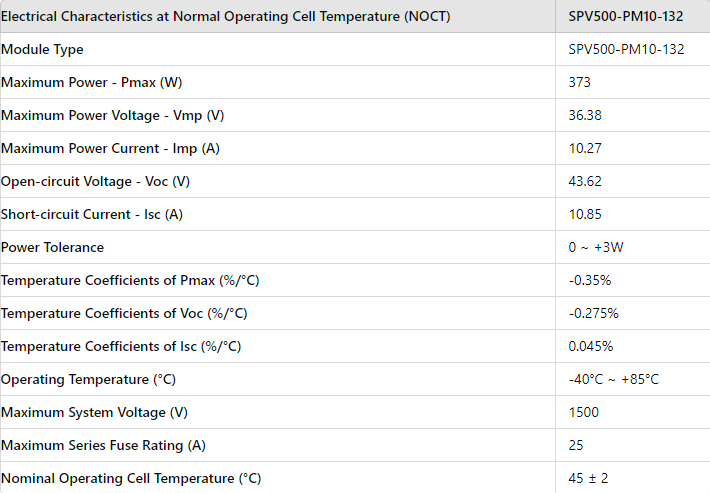This screenshot has width=710, height=493.
Task: Click the Short-circuit Current value 10.85
Action: tap(585, 214)
